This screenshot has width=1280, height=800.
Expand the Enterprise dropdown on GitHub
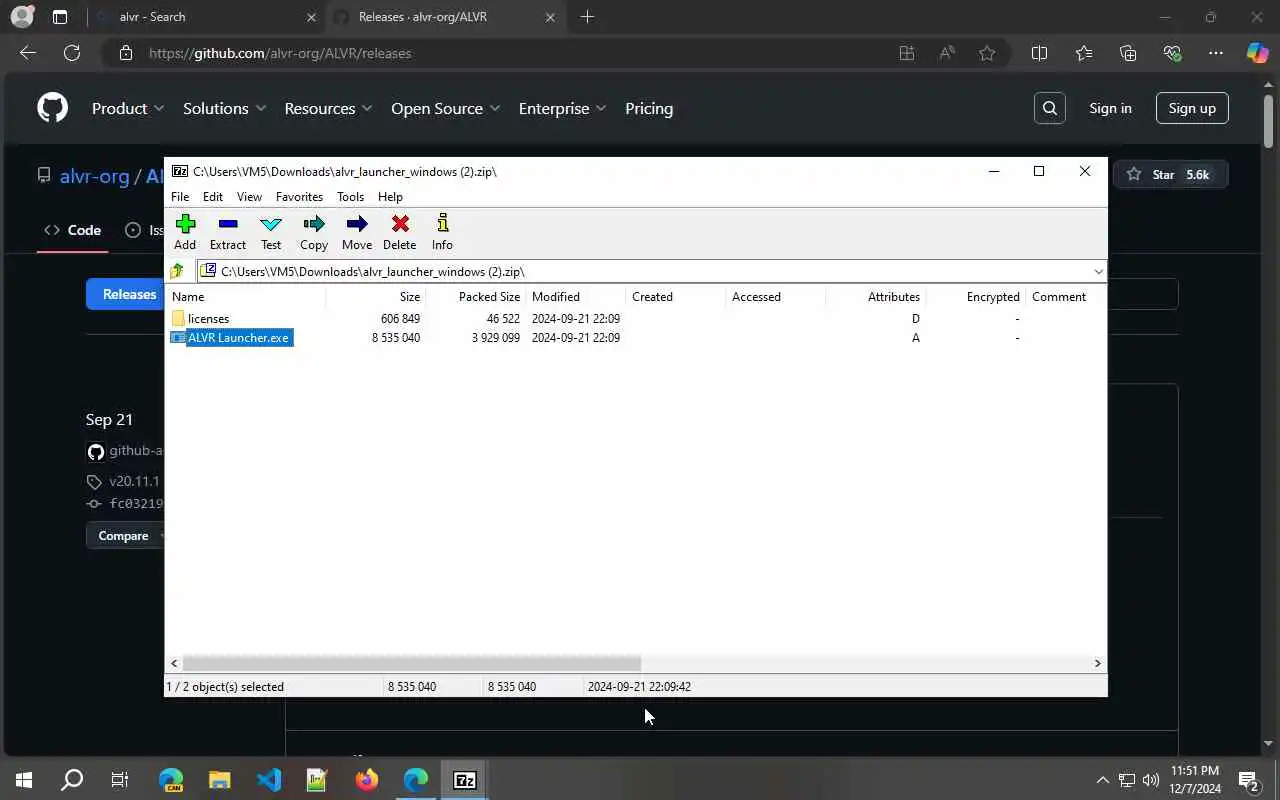click(562, 108)
